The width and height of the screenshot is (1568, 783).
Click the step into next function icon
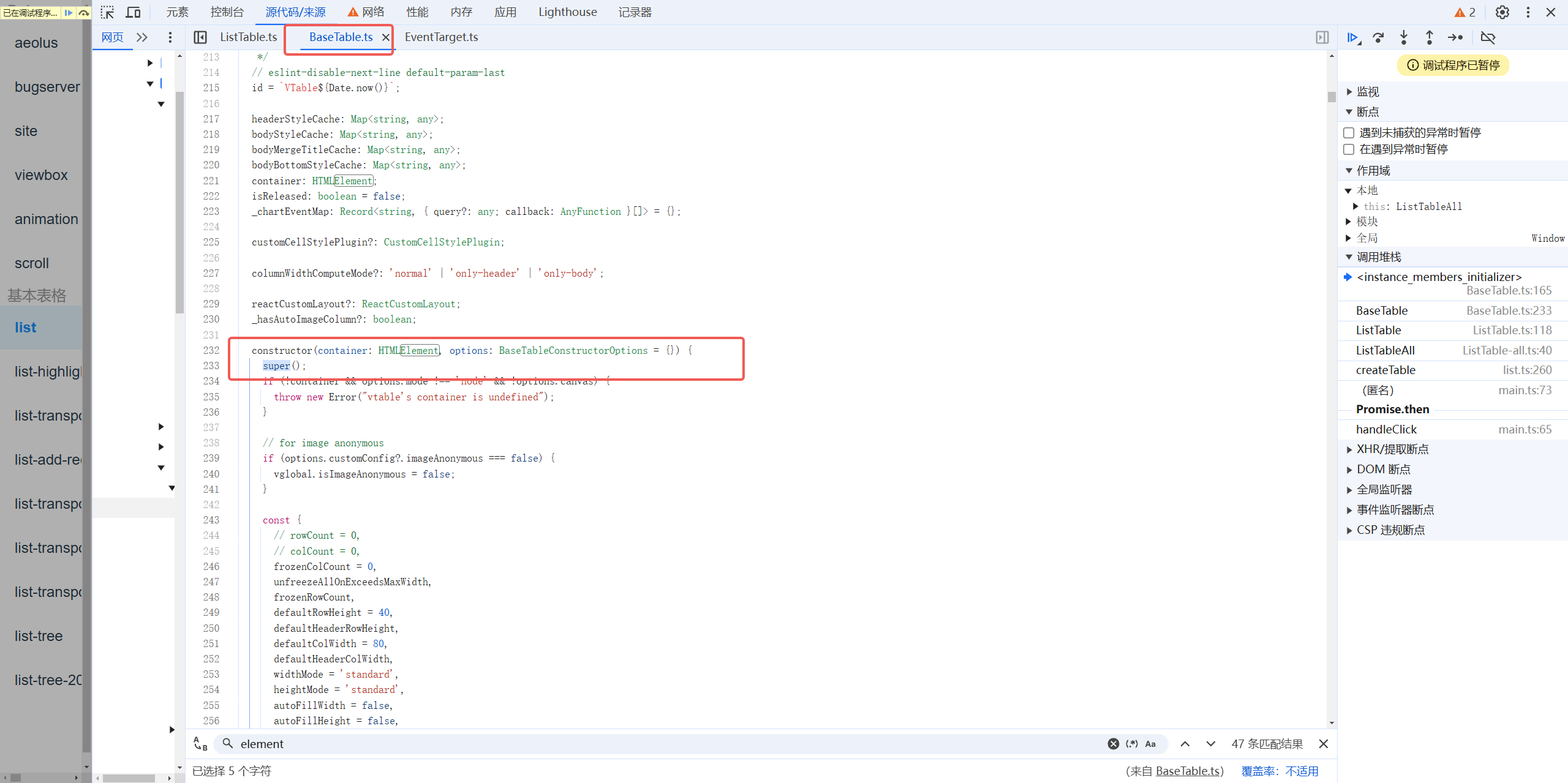pos(1404,38)
